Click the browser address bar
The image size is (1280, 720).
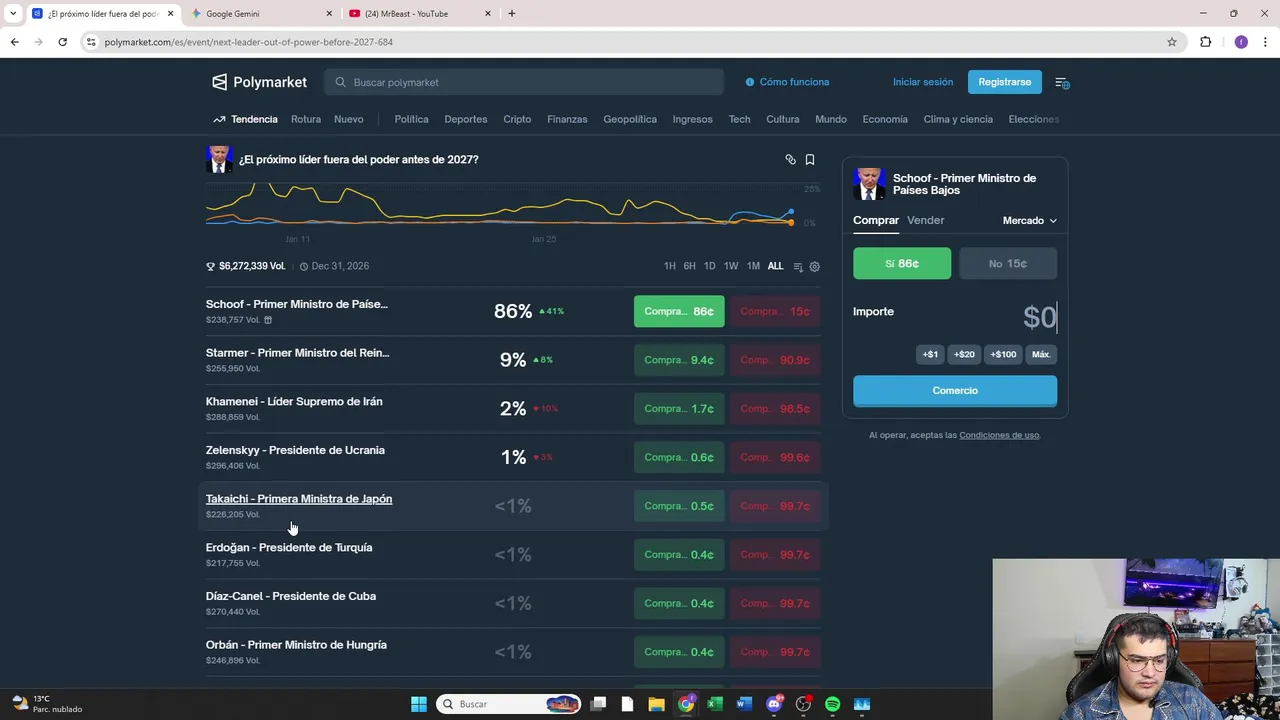click(630, 42)
